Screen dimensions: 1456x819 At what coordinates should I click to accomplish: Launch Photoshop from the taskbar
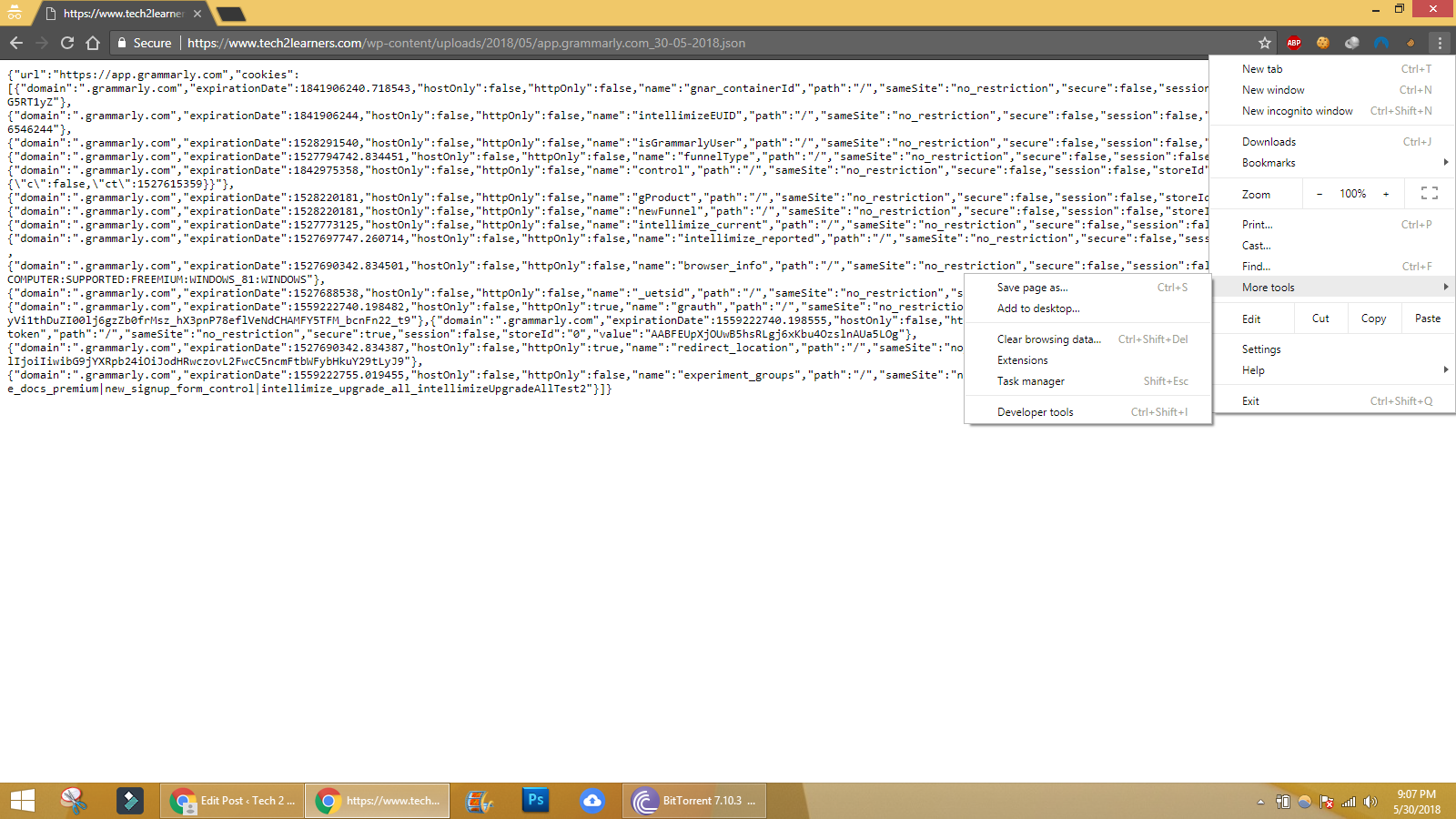point(536,801)
